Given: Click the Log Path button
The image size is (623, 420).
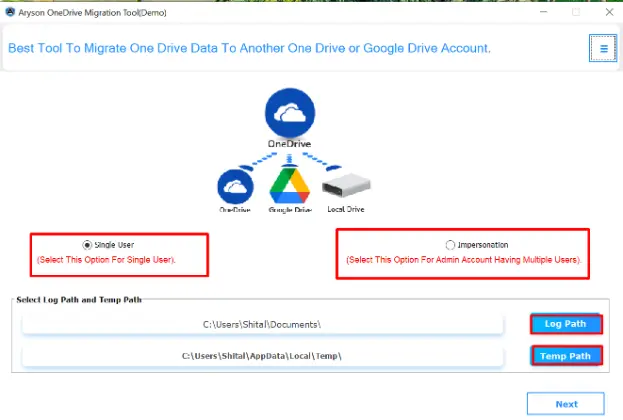Looking at the screenshot, I should click(566, 324).
